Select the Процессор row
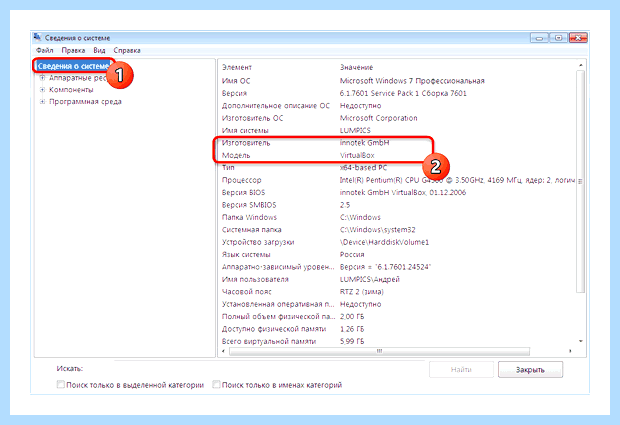This screenshot has height=425, width=620. coord(397,180)
